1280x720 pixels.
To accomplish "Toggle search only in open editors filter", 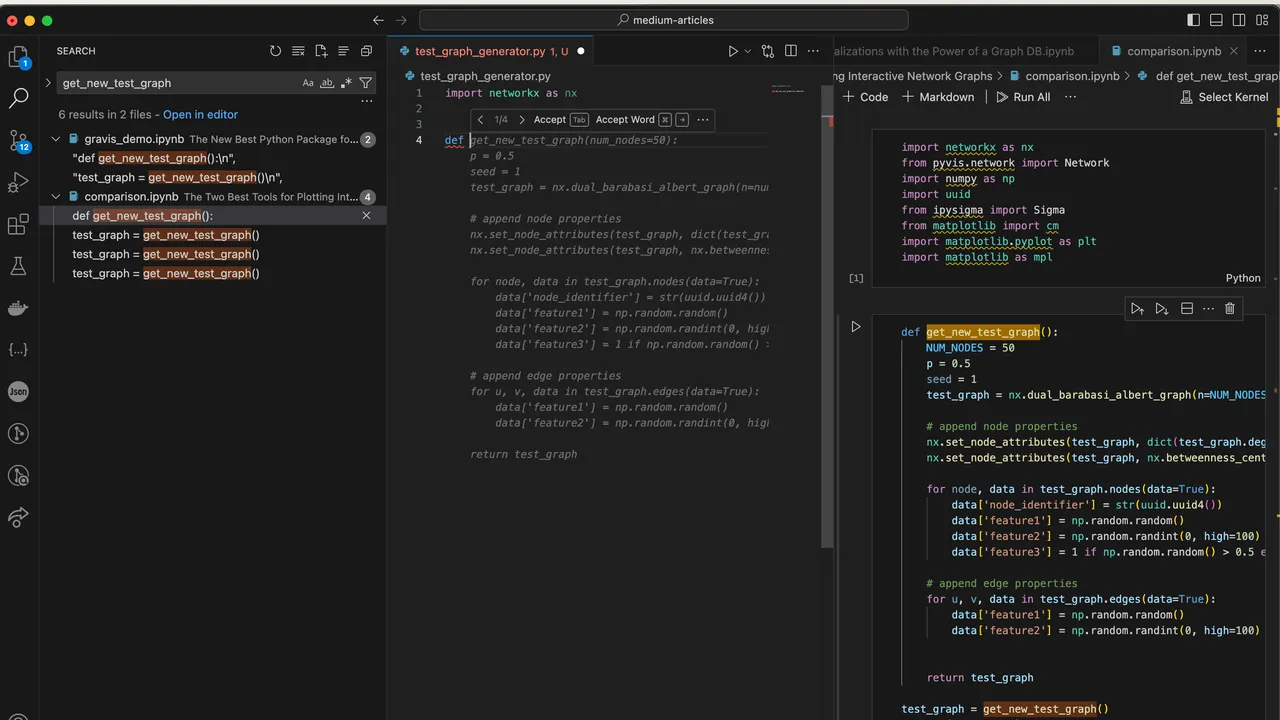I will click(x=366, y=83).
